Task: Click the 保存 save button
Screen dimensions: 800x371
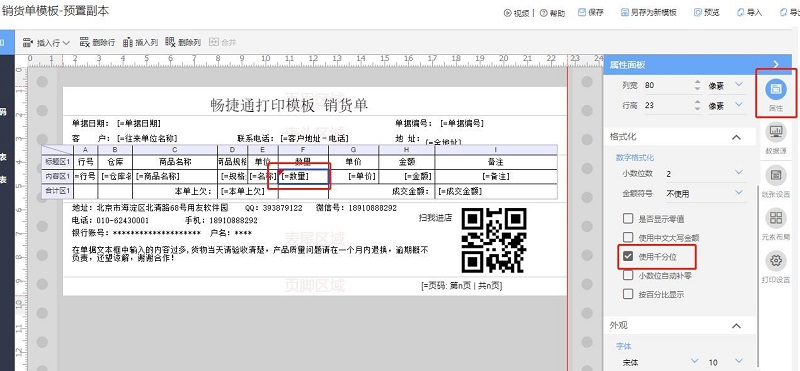Action: coord(591,13)
